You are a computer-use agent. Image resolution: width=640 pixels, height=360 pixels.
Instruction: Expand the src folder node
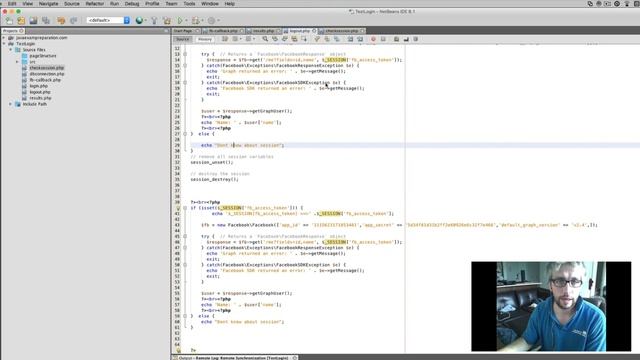click(x=17, y=62)
